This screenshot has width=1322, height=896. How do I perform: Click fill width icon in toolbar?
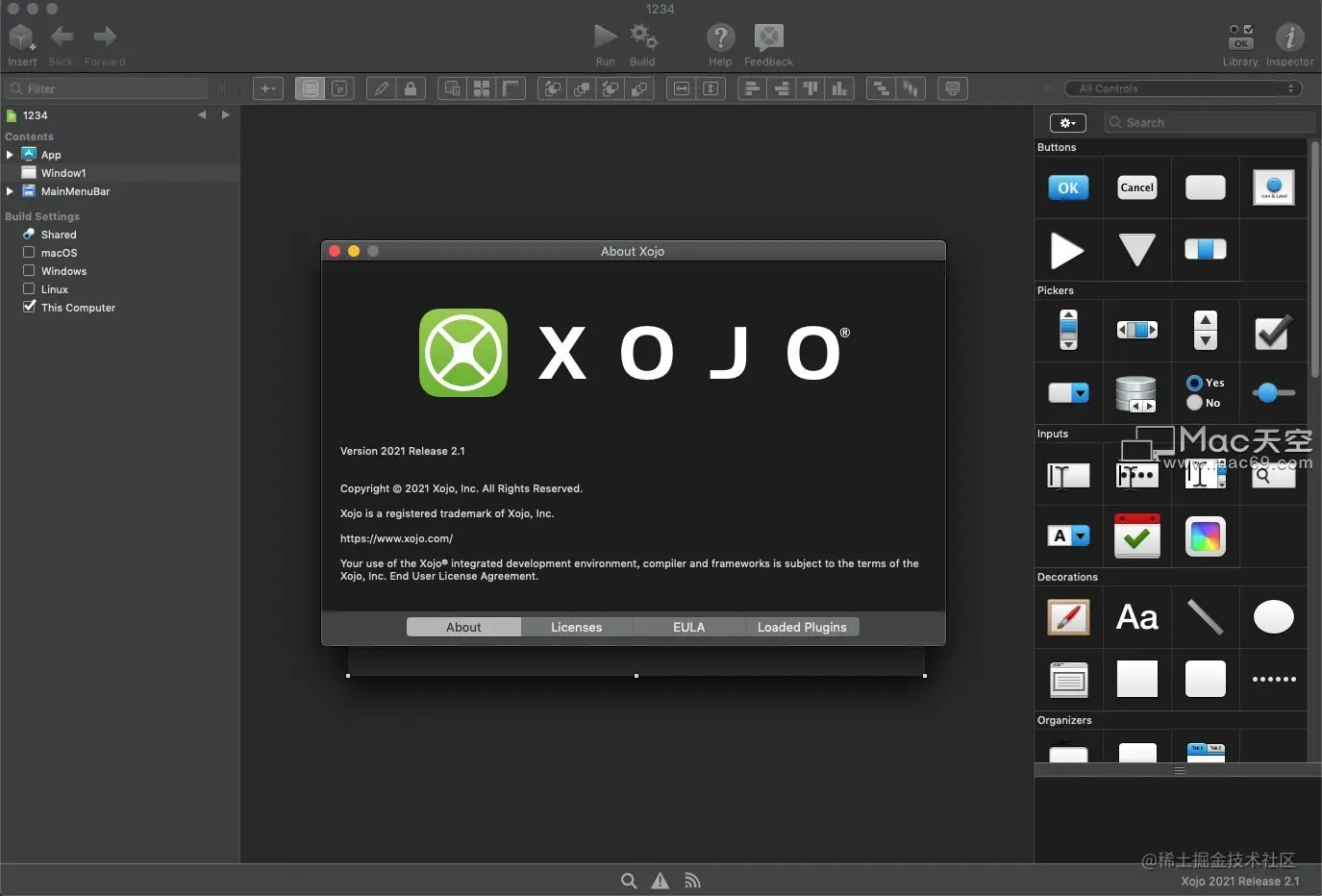point(681,88)
